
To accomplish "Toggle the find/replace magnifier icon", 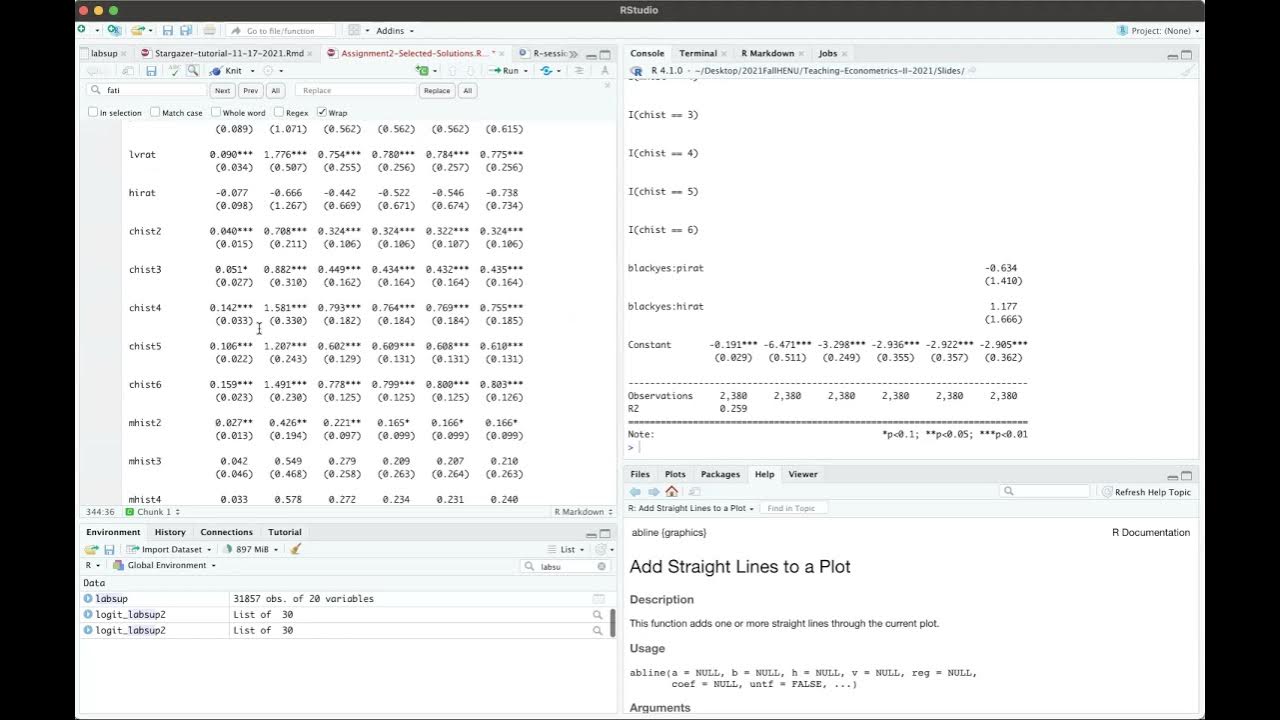I will click(x=192, y=71).
